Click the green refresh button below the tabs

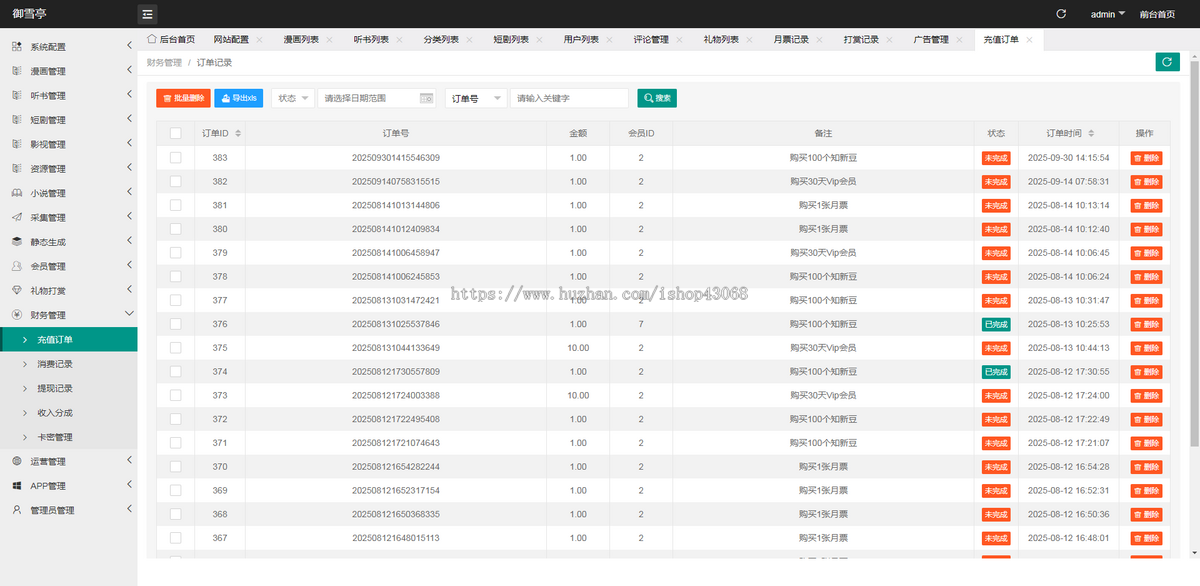[1167, 63]
